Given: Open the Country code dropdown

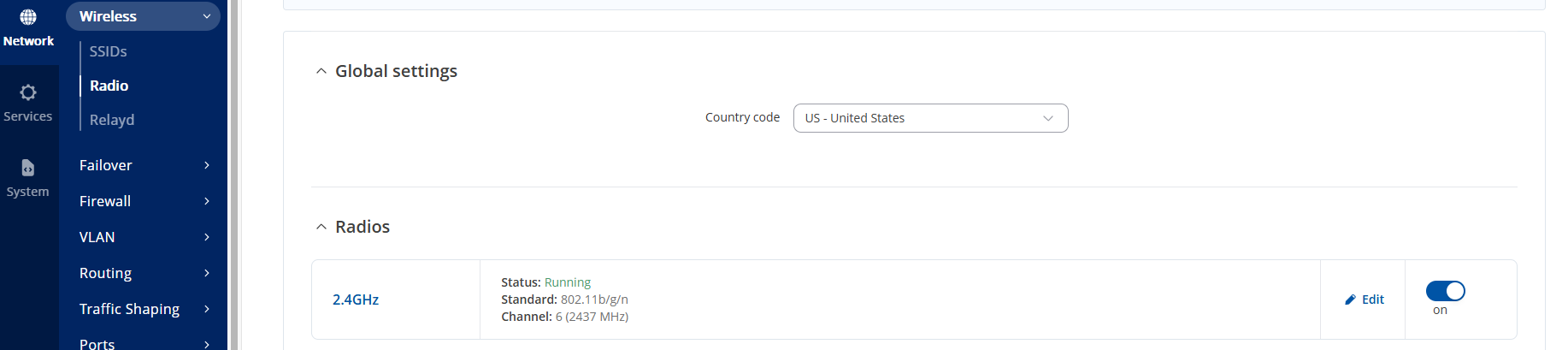Looking at the screenshot, I should (930, 118).
